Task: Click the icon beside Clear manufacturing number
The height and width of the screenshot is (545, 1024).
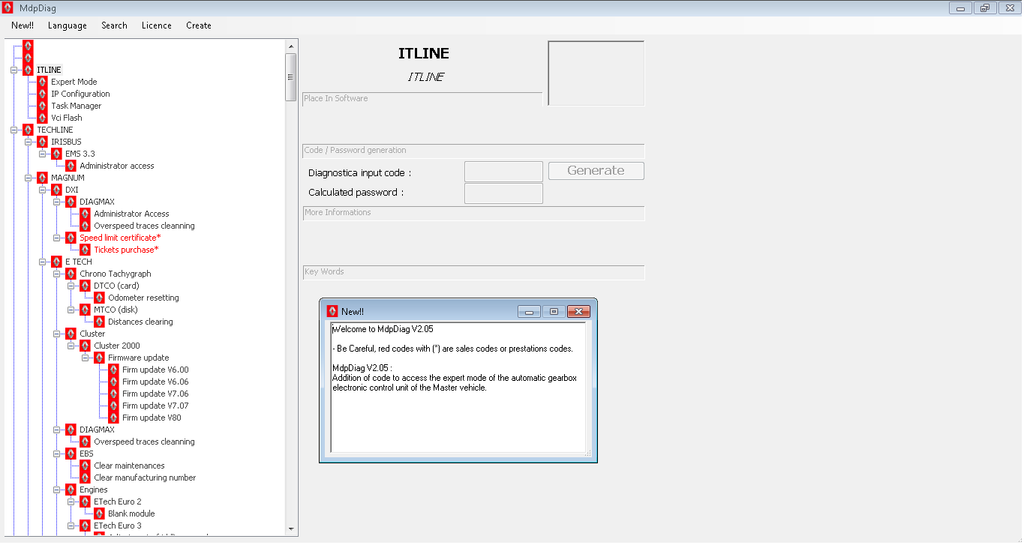Action: point(85,478)
